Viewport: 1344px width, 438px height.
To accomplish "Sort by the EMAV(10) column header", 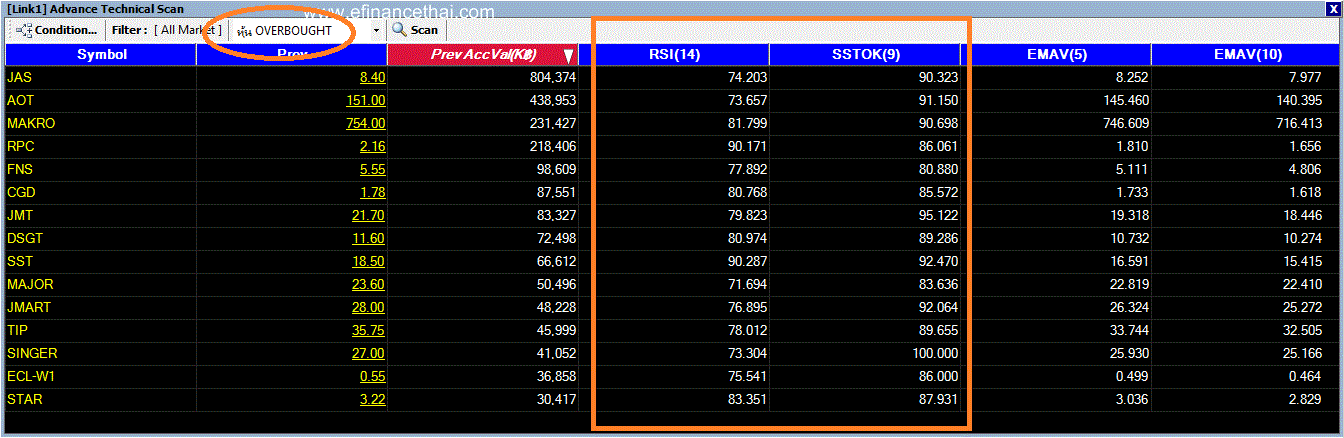I will coord(1246,54).
